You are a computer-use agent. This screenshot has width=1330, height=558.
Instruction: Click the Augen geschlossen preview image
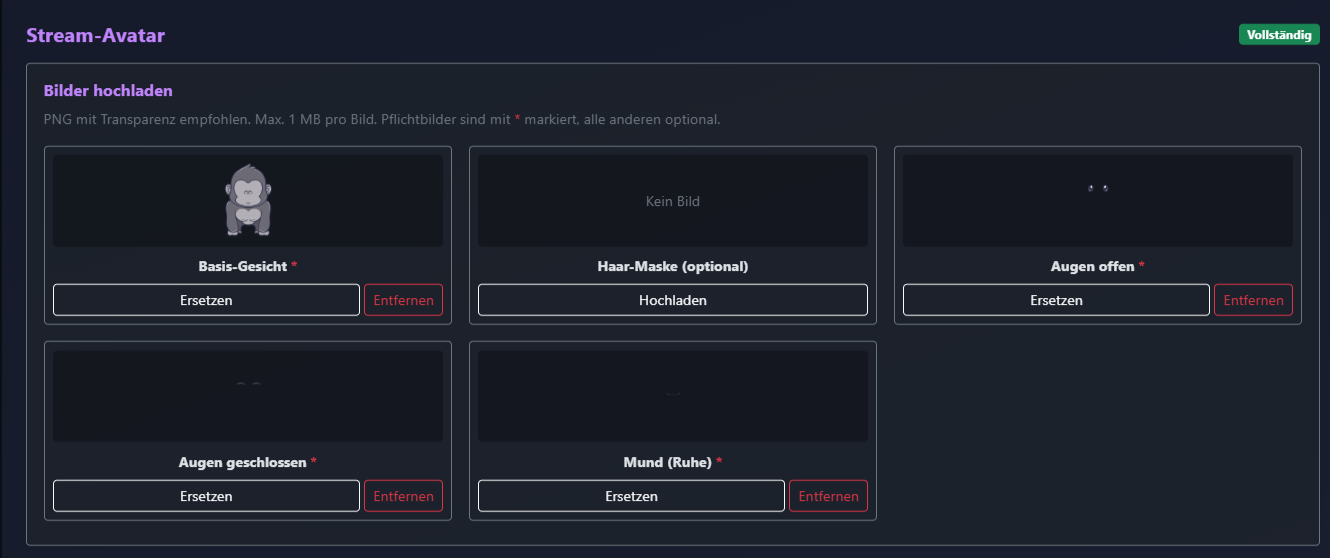tap(248, 396)
